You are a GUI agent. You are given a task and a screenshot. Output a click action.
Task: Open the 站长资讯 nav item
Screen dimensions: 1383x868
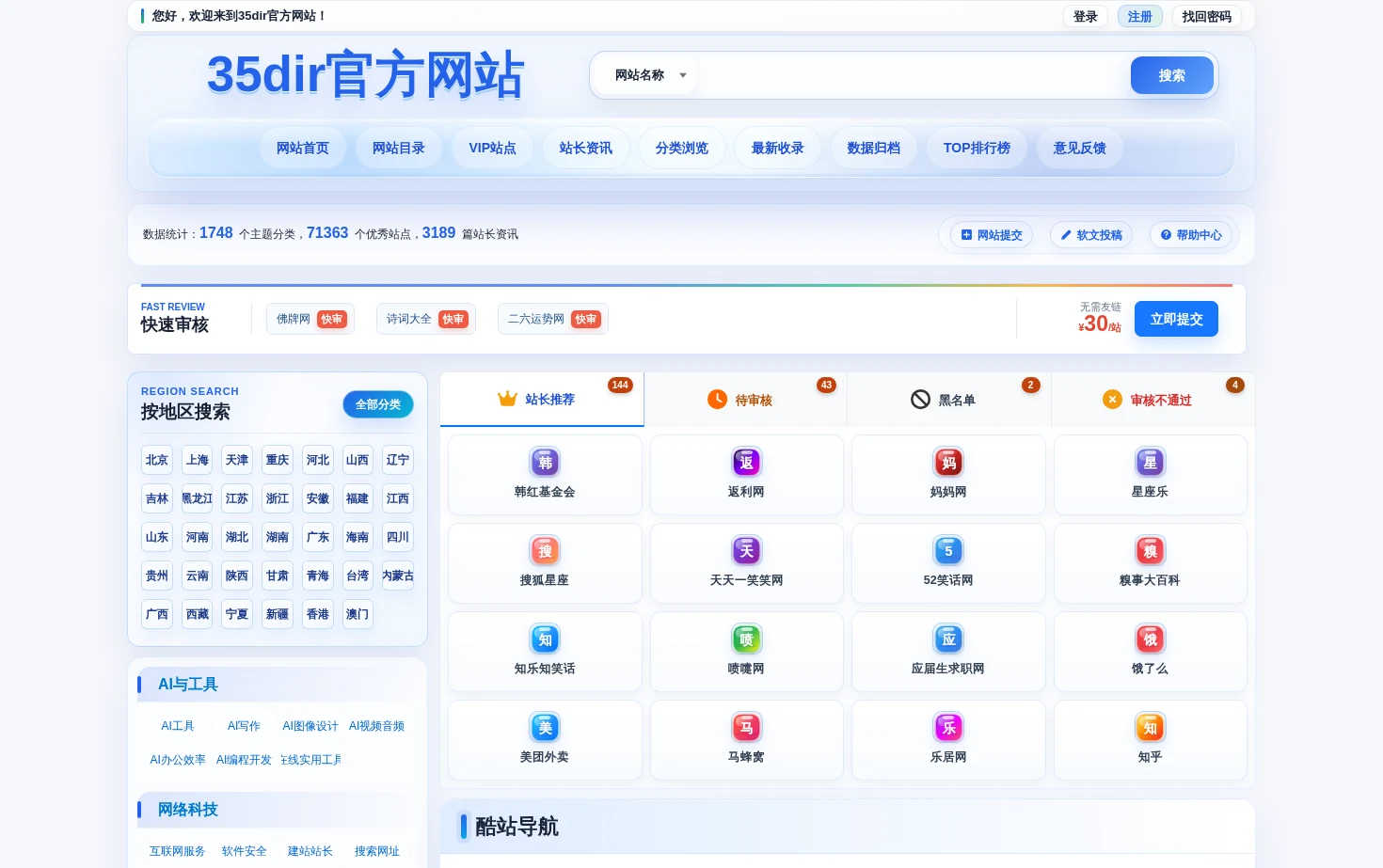coord(586,148)
